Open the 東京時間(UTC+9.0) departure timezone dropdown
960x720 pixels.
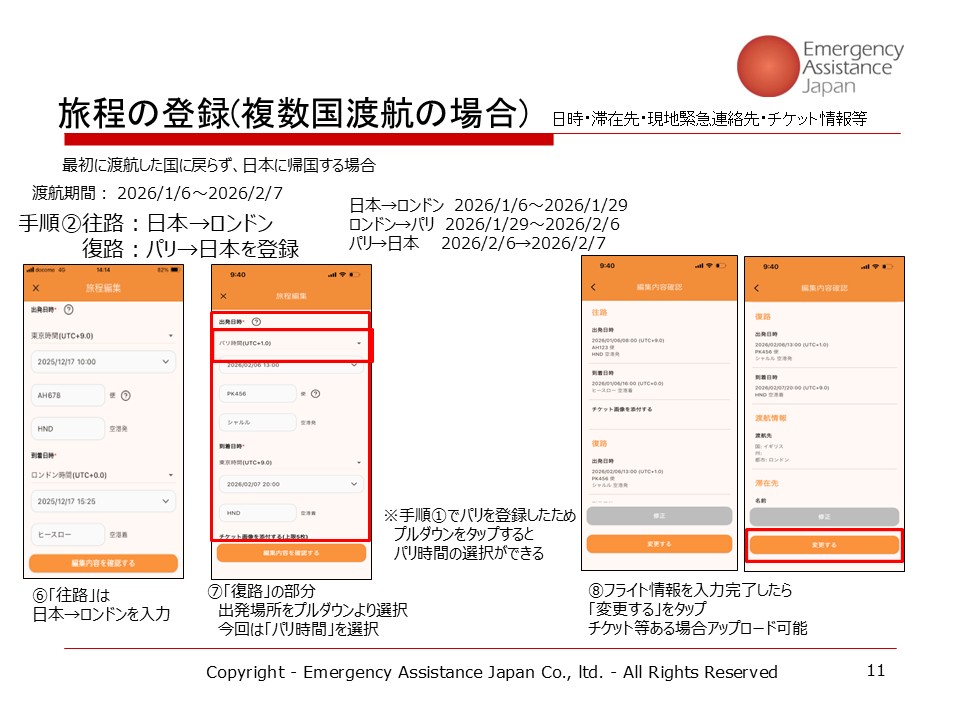coord(102,335)
